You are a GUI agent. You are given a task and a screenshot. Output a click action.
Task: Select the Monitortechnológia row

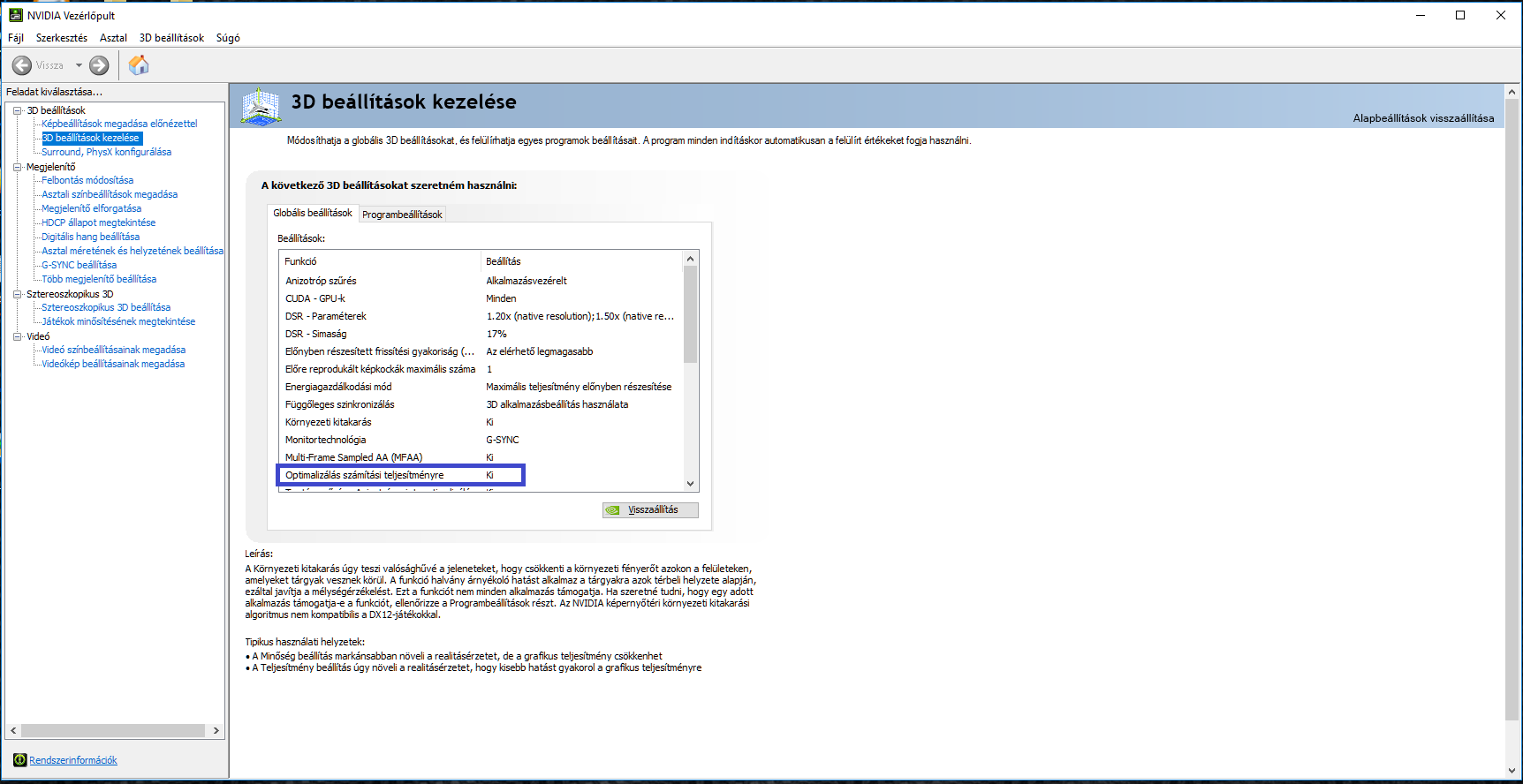[481, 440]
